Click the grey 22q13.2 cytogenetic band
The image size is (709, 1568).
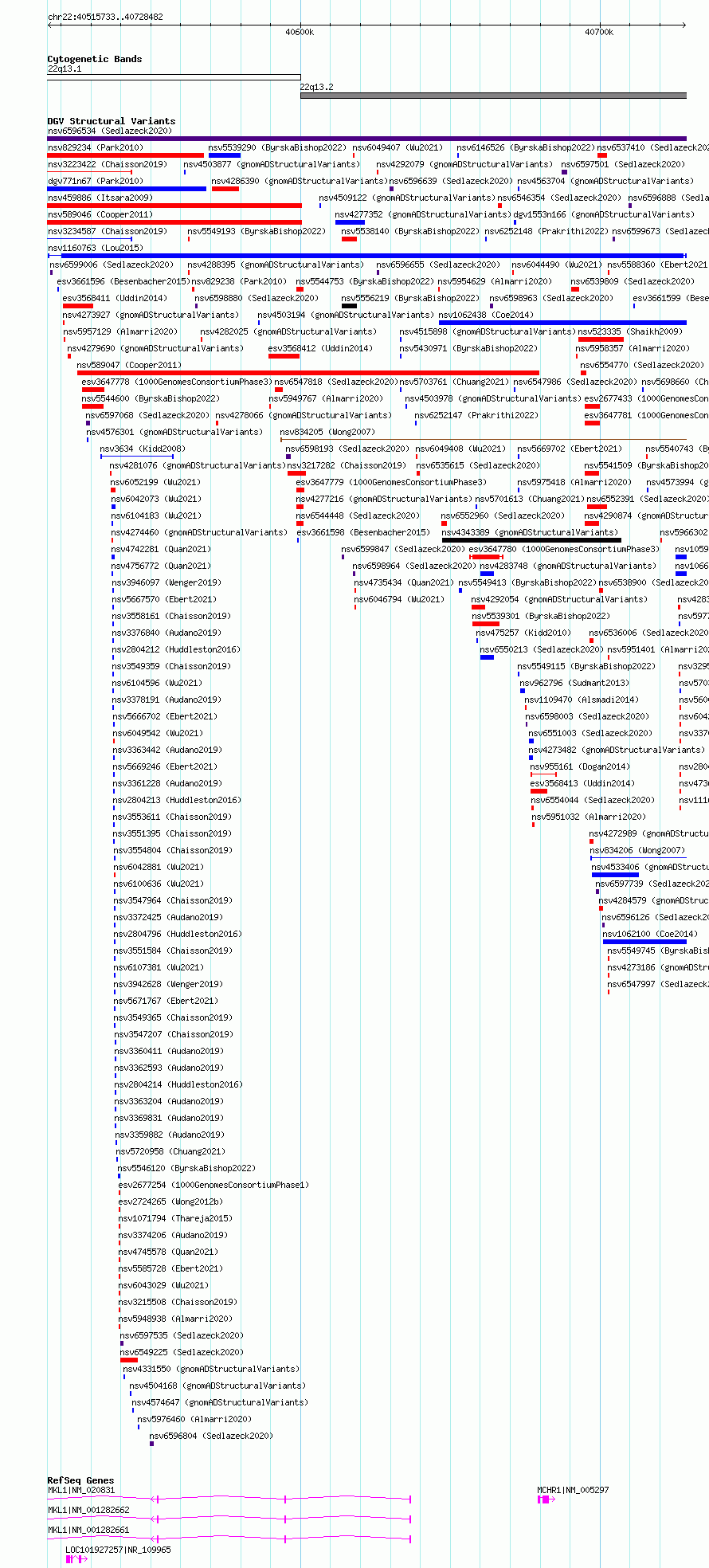click(x=493, y=96)
